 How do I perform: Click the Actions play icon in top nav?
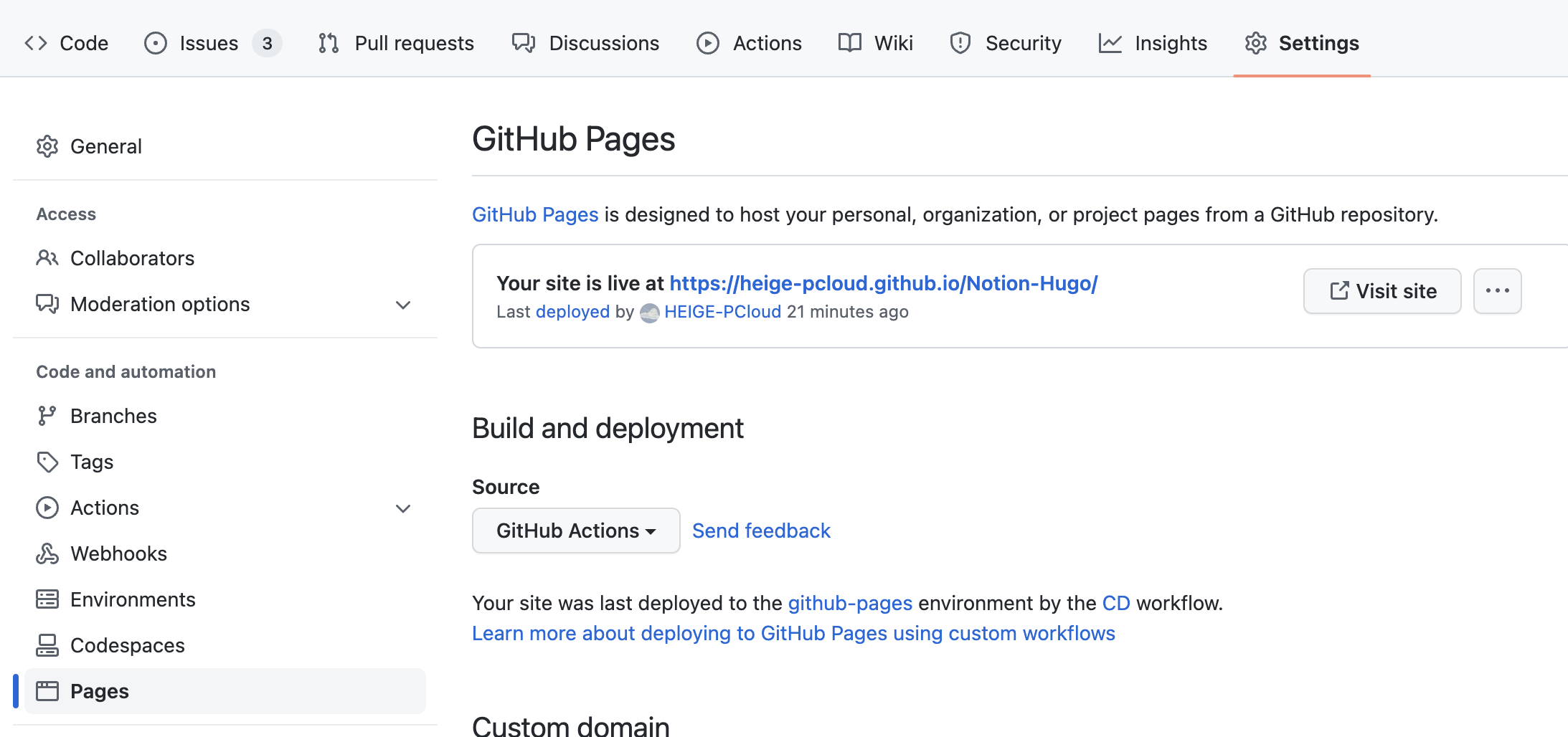(708, 43)
